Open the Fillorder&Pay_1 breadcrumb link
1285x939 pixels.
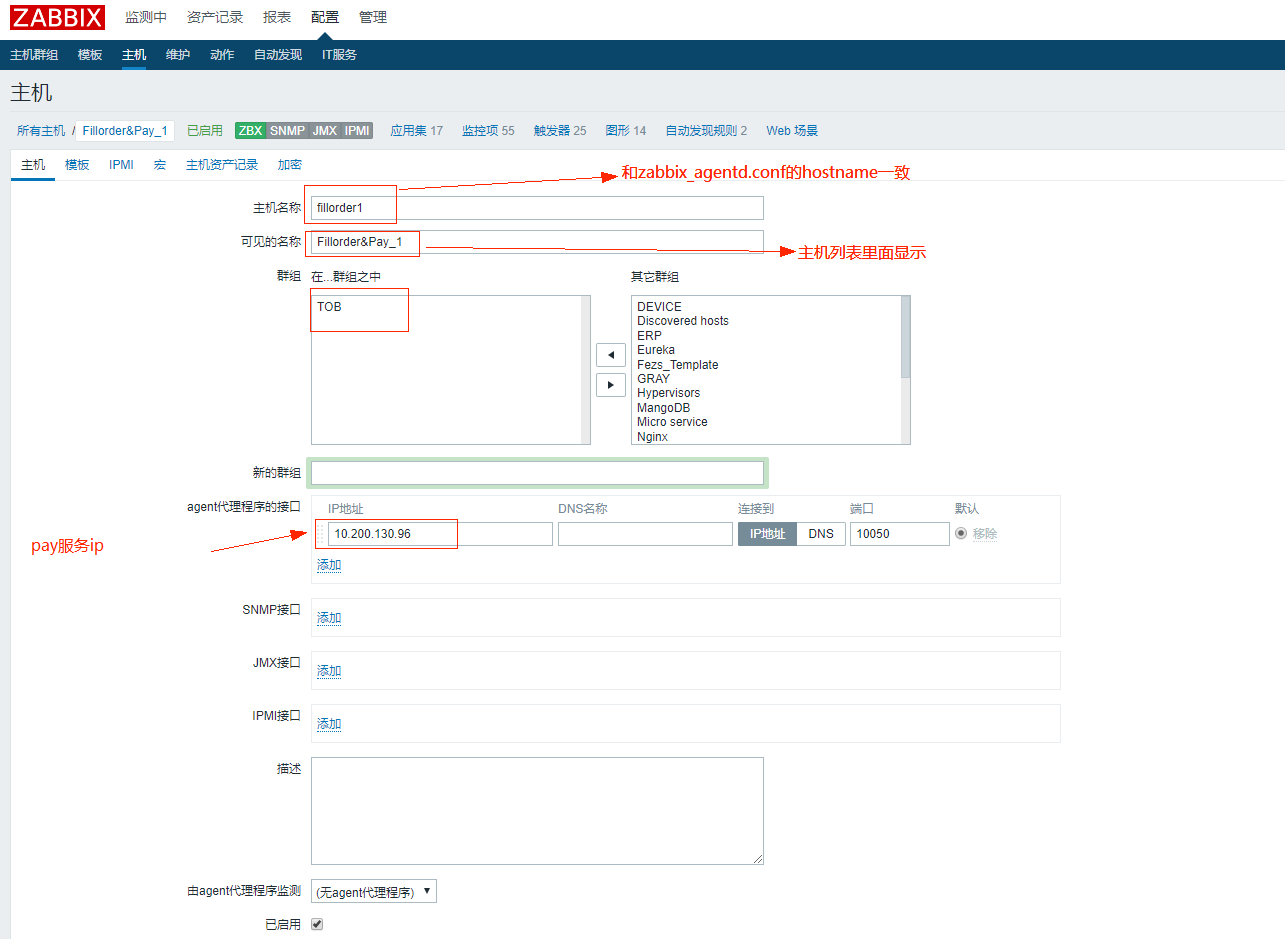(125, 131)
